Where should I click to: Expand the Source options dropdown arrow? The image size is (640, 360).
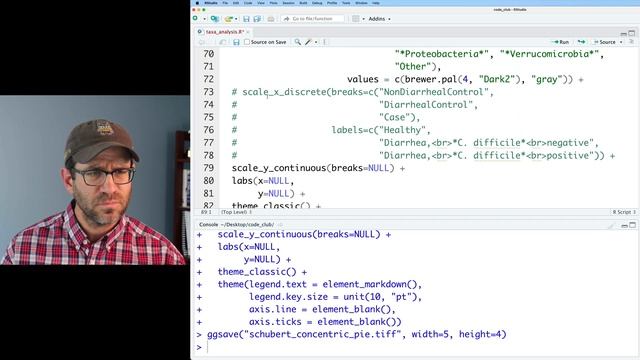pos(621,42)
